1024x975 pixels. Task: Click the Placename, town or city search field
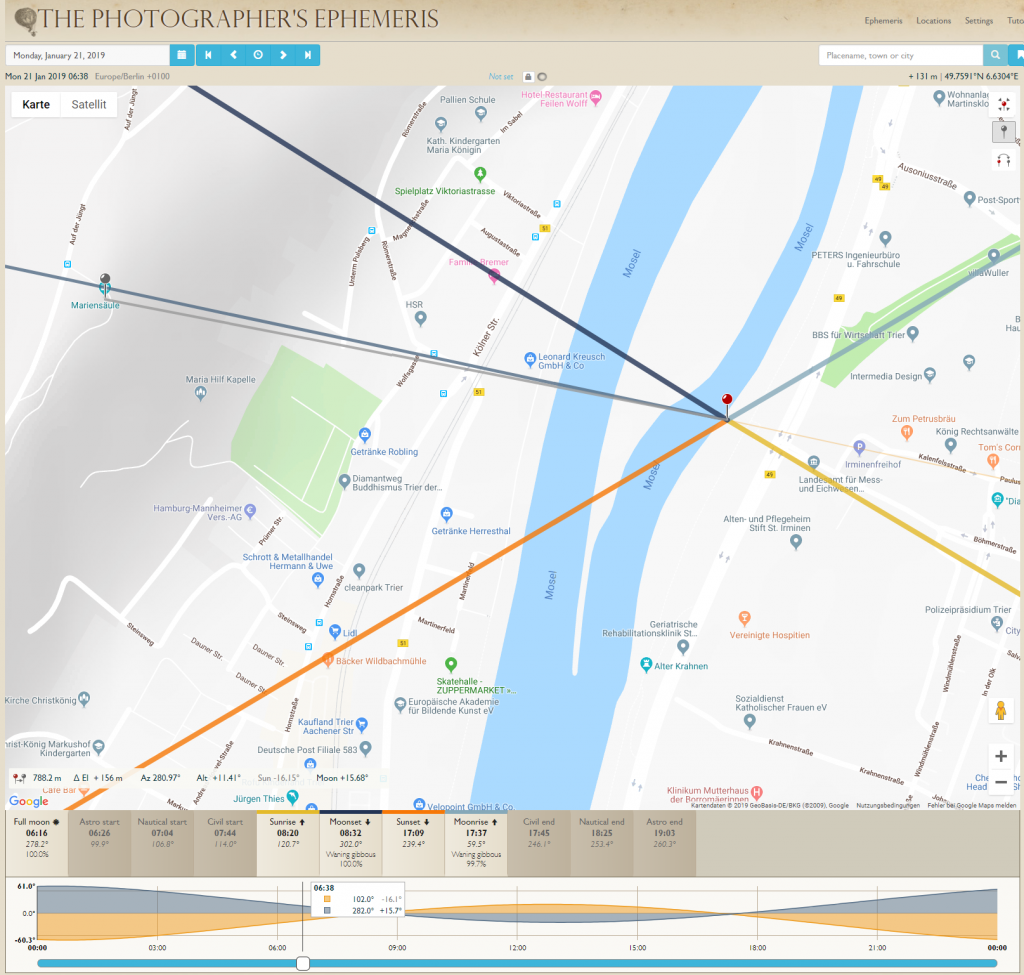pyautogui.click(x=901, y=56)
